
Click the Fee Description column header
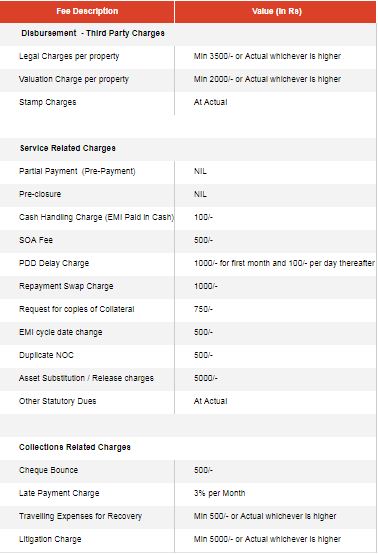tap(87, 11)
